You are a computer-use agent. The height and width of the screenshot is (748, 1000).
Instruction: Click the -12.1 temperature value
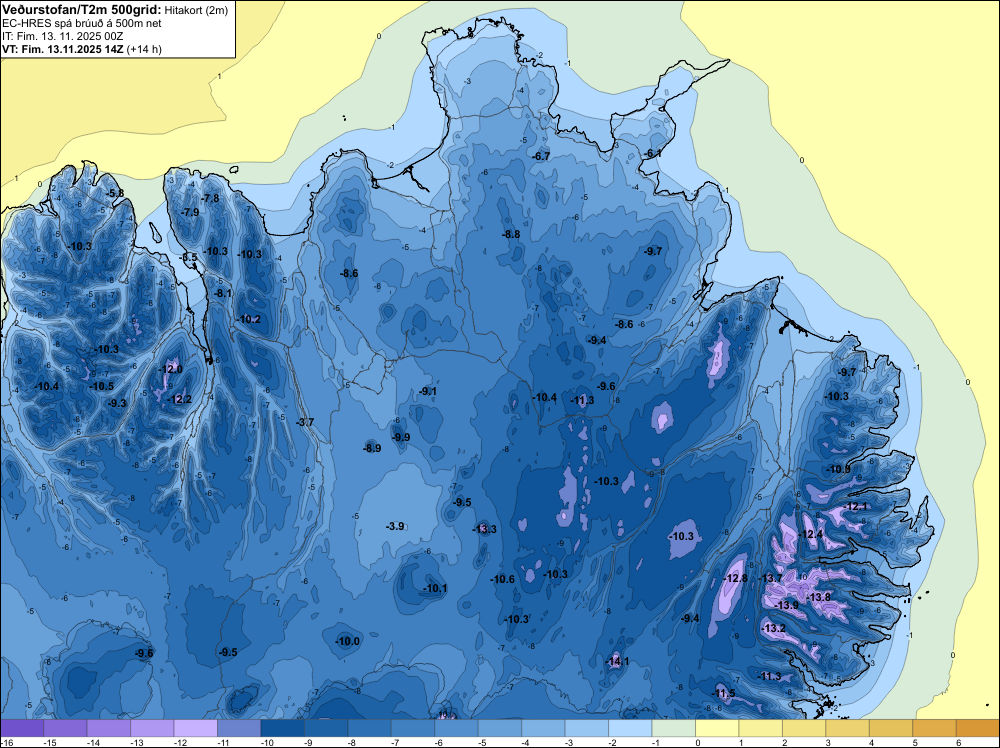856,507
